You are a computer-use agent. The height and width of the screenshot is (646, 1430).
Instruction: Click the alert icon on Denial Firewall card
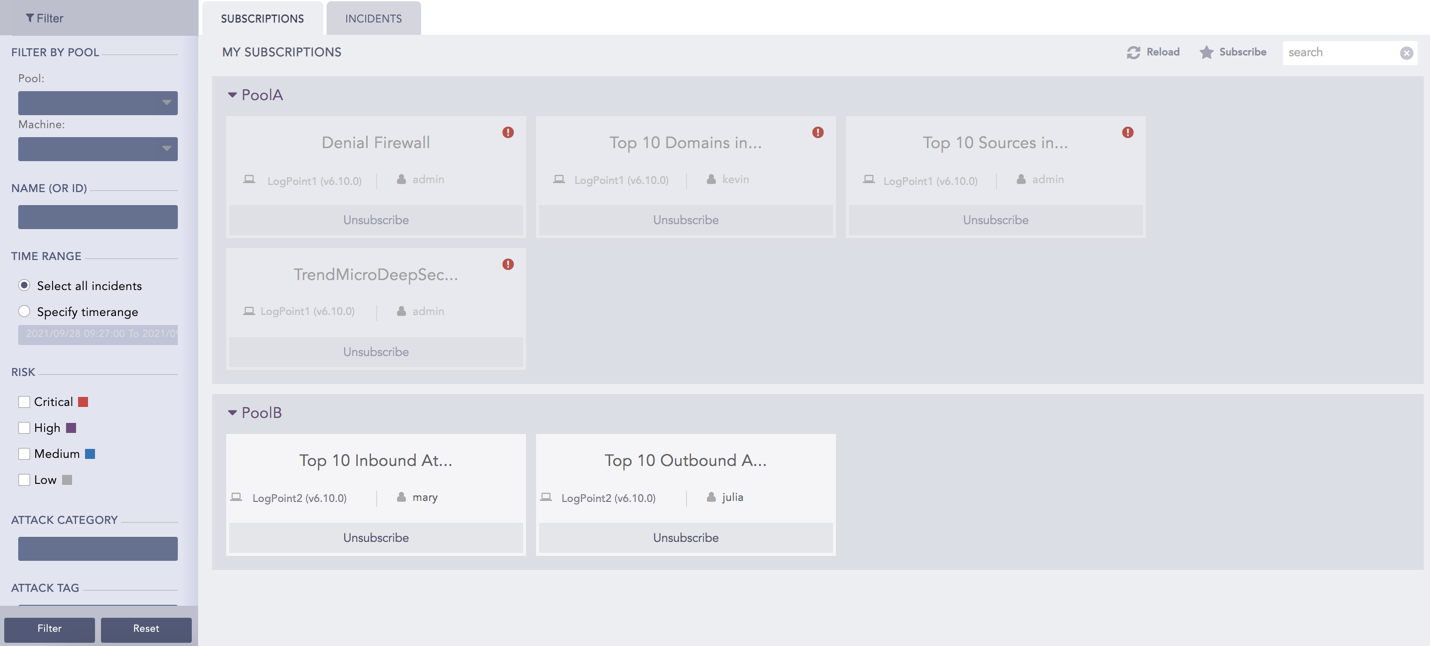pyautogui.click(x=508, y=131)
